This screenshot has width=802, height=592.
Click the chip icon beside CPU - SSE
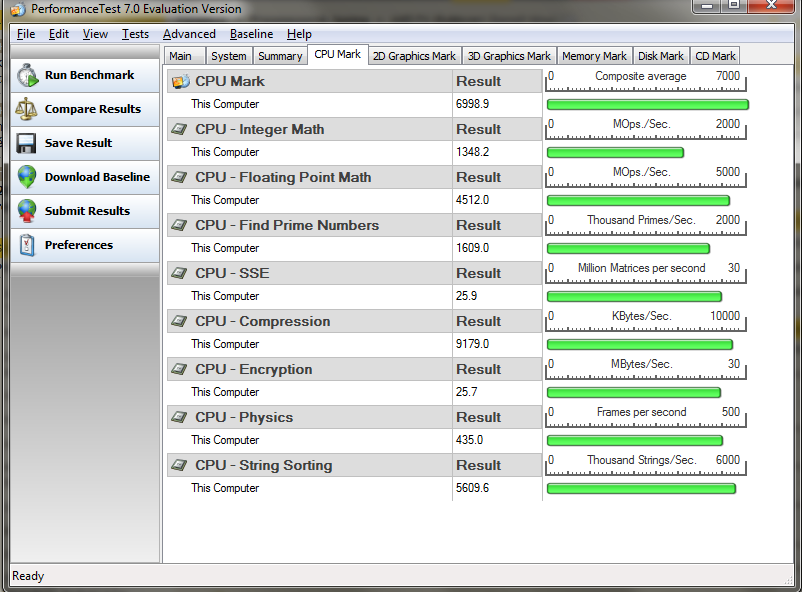tap(179, 273)
